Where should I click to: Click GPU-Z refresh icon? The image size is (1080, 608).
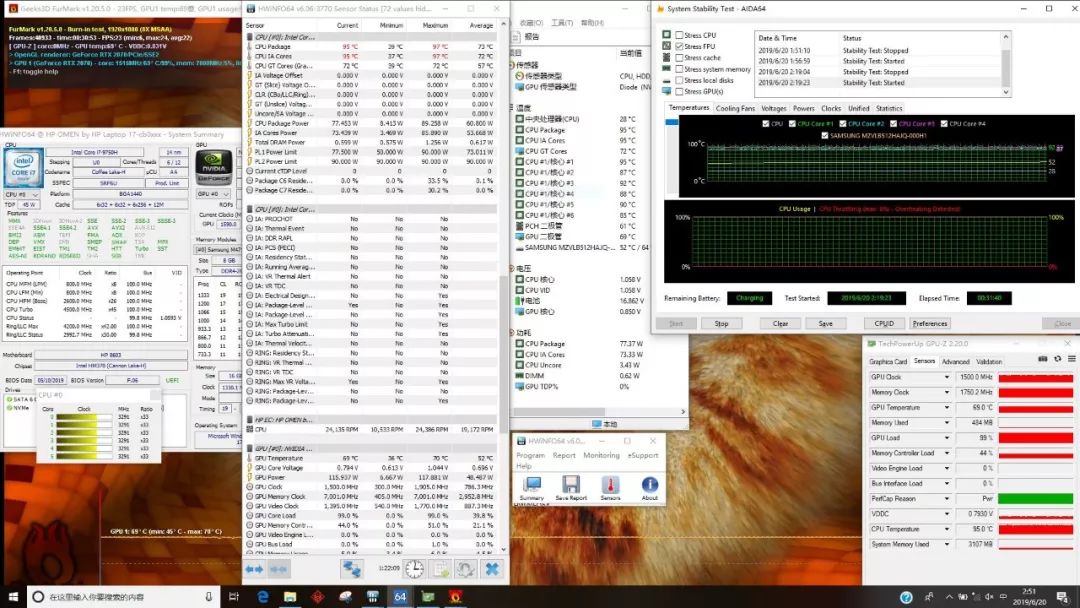(x=1058, y=359)
